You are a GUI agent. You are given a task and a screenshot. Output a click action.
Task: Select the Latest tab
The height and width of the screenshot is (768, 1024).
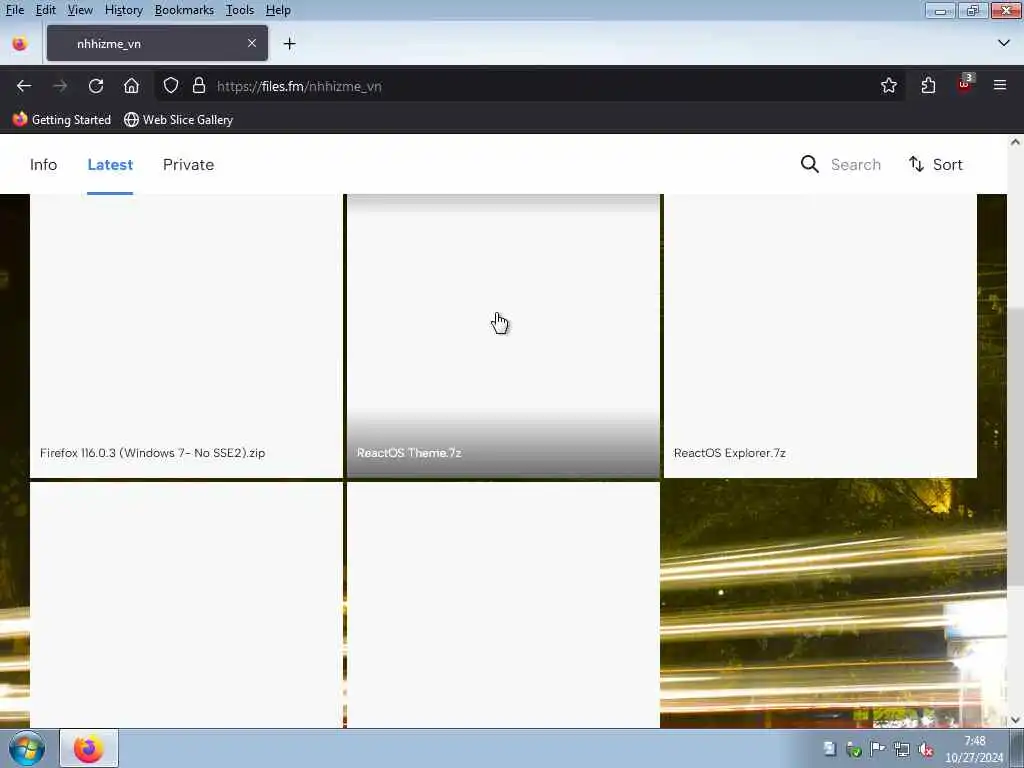click(x=110, y=165)
